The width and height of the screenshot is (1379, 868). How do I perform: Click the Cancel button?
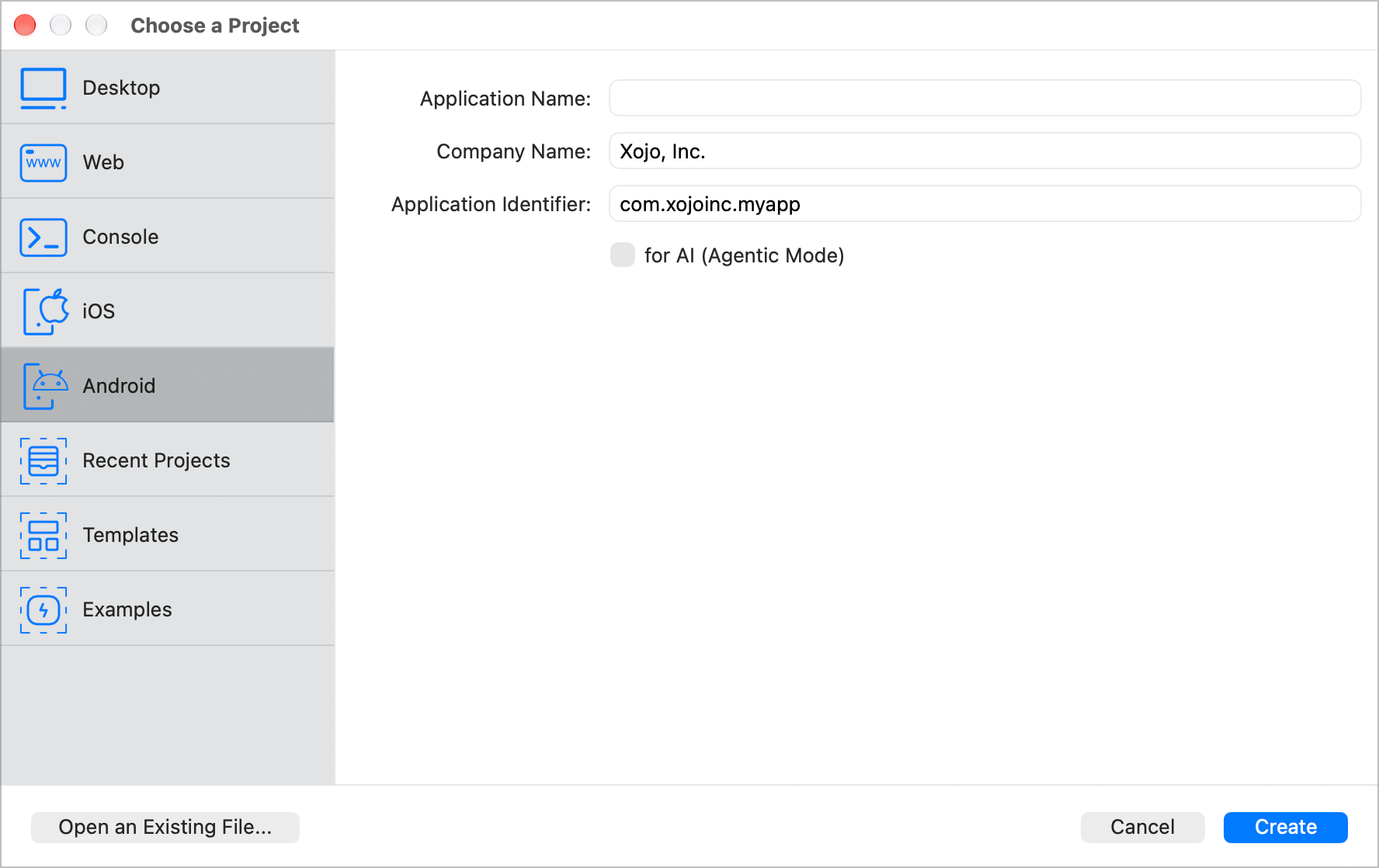(x=1142, y=827)
